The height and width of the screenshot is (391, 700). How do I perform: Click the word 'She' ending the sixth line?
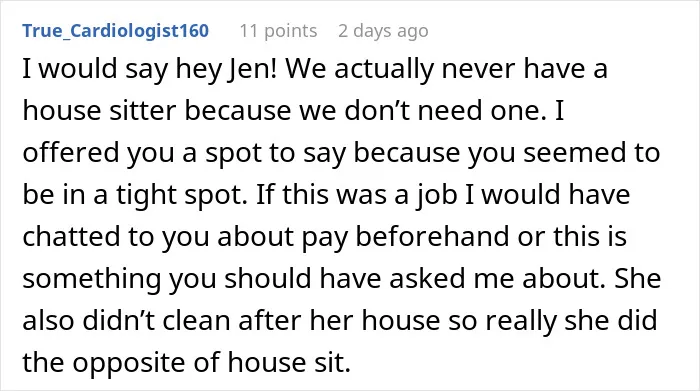point(638,279)
